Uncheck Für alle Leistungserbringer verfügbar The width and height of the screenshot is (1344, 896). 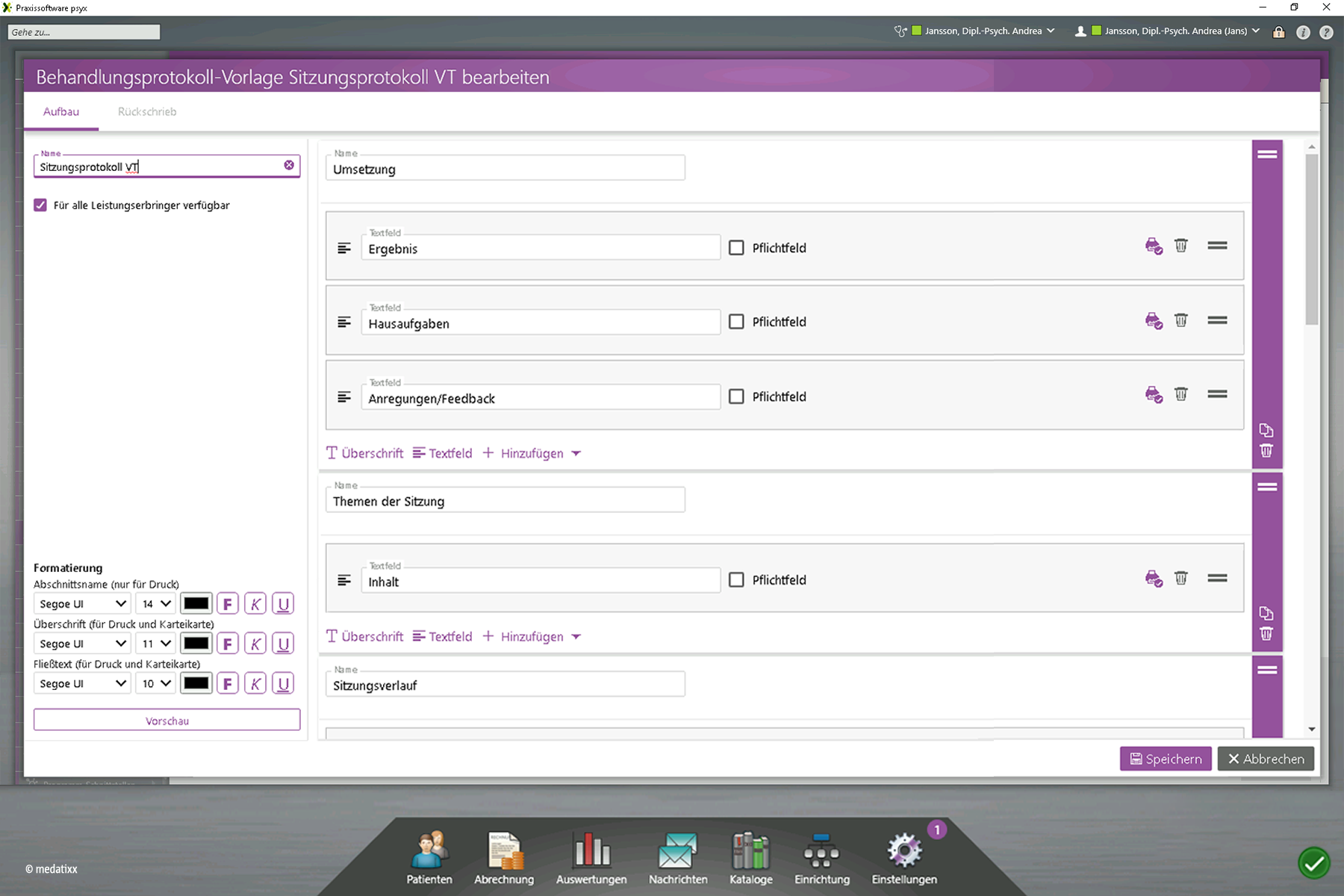click(x=40, y=205)
